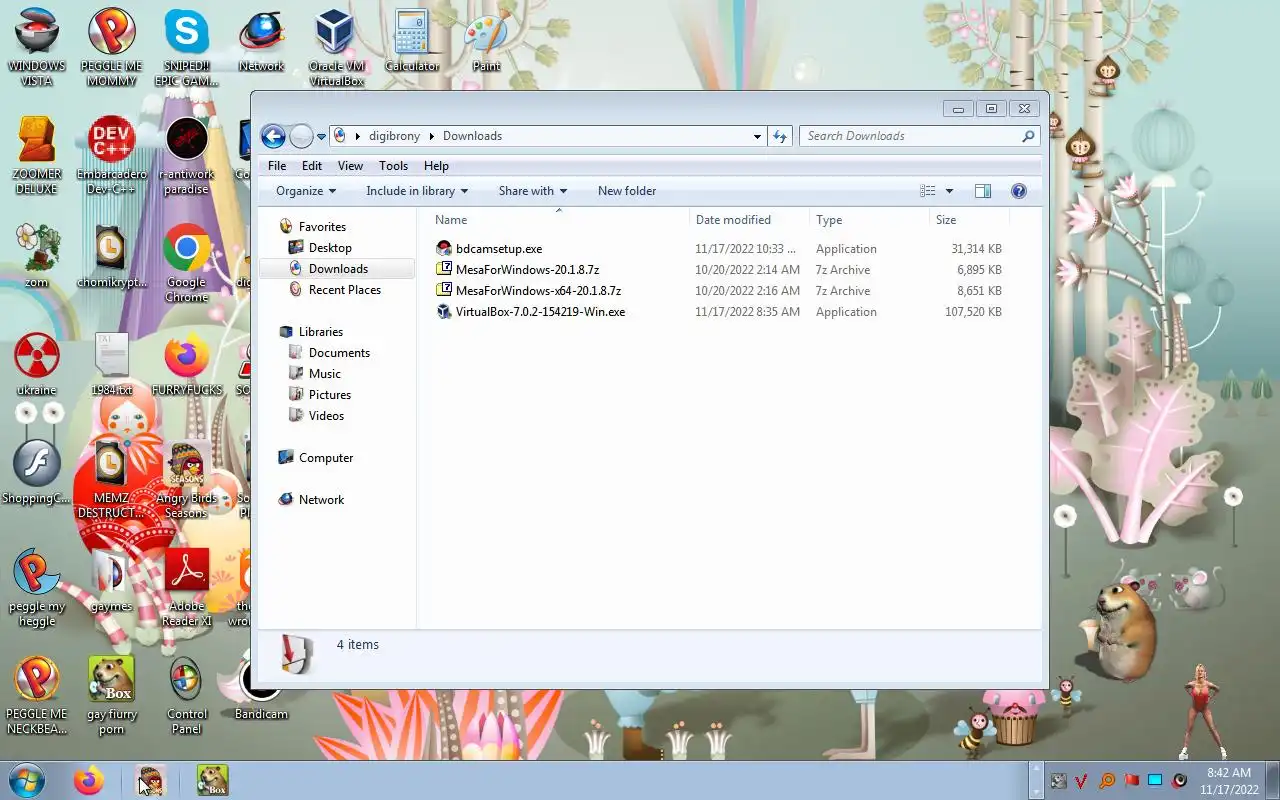Show the preview pane
Screen dimensions: 1280x800
click(x=983, y=191)
